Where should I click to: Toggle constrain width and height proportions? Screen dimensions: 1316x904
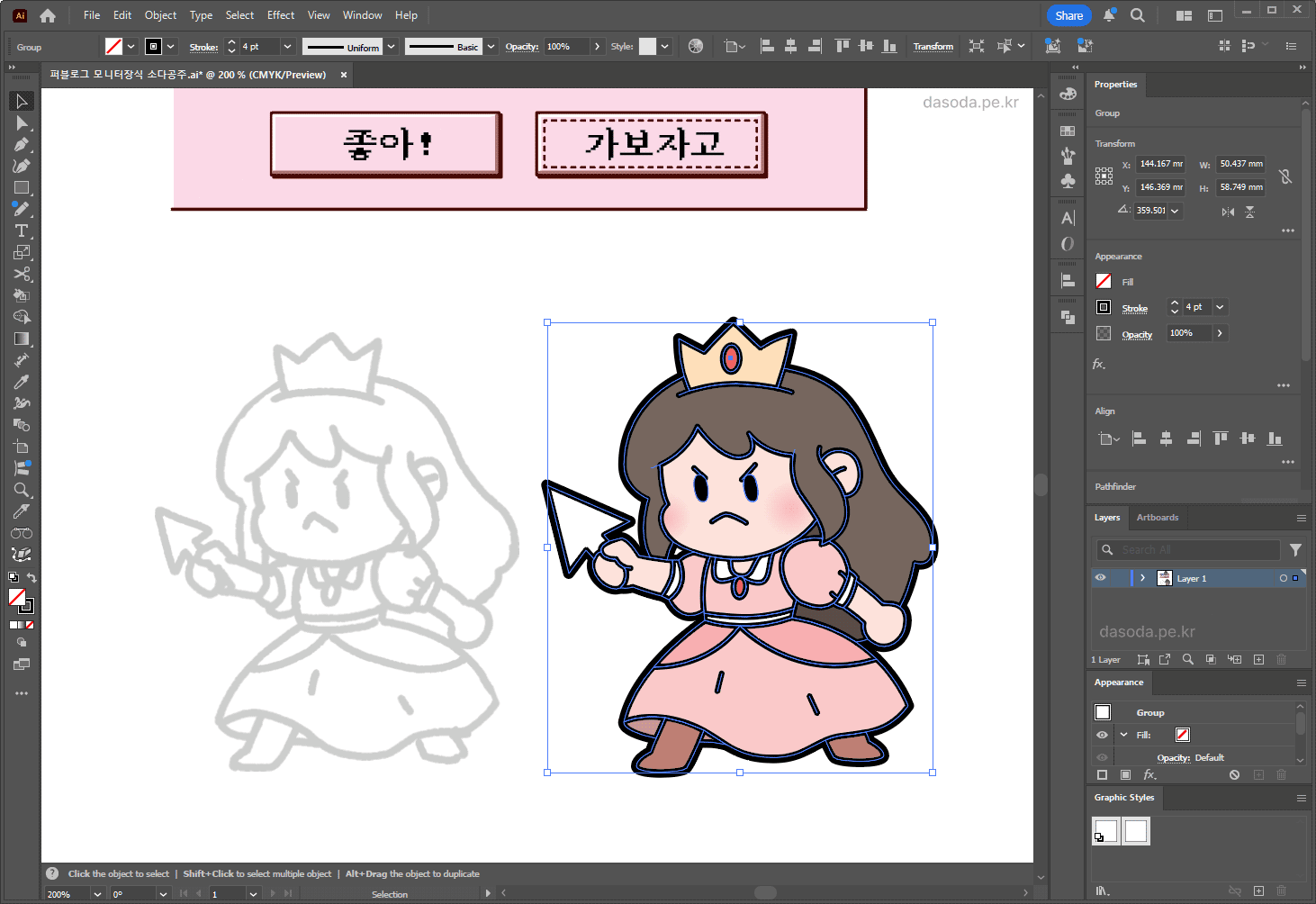(x=1285, y=176)
